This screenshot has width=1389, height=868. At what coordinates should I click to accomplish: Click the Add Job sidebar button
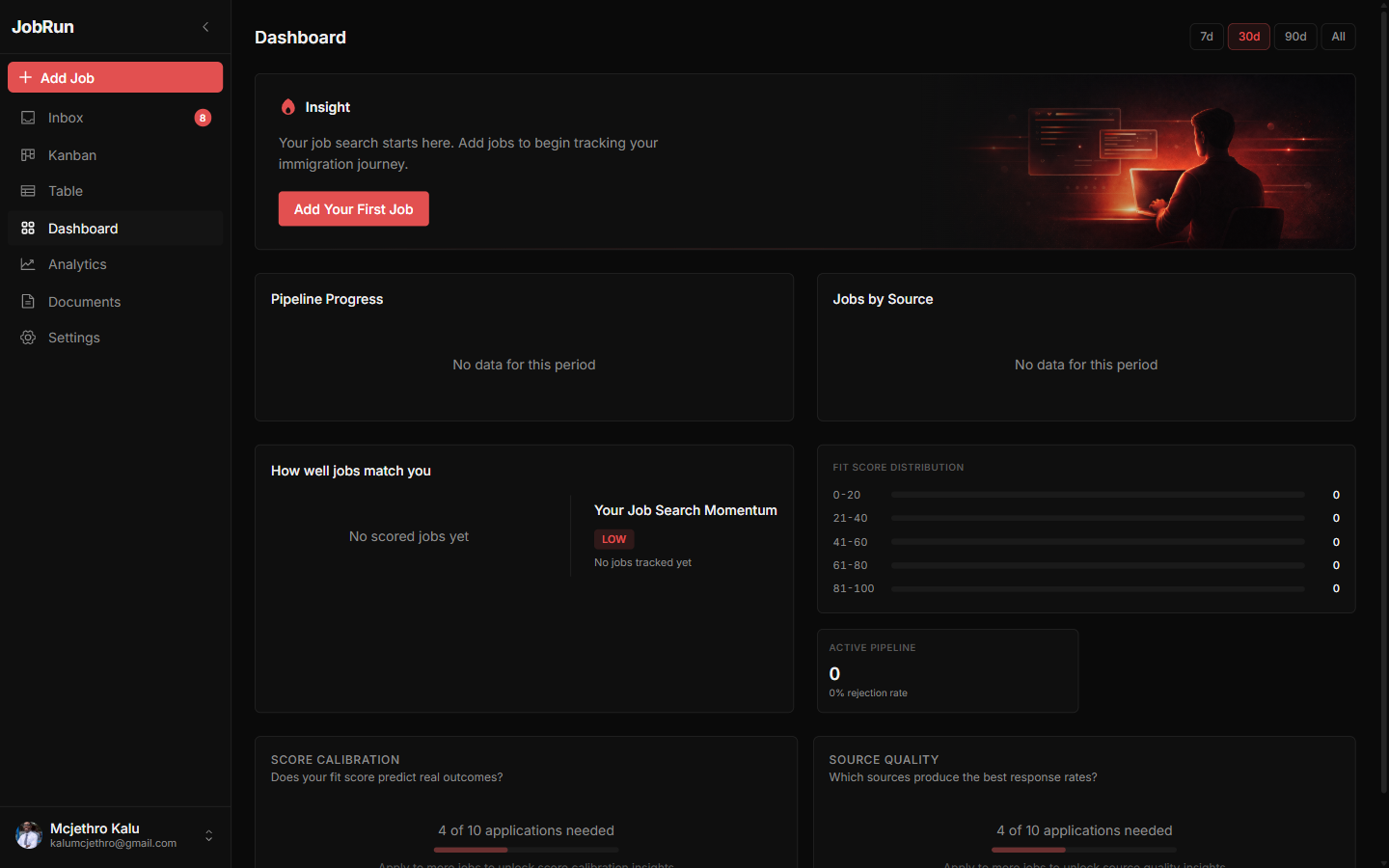(115, 77)
